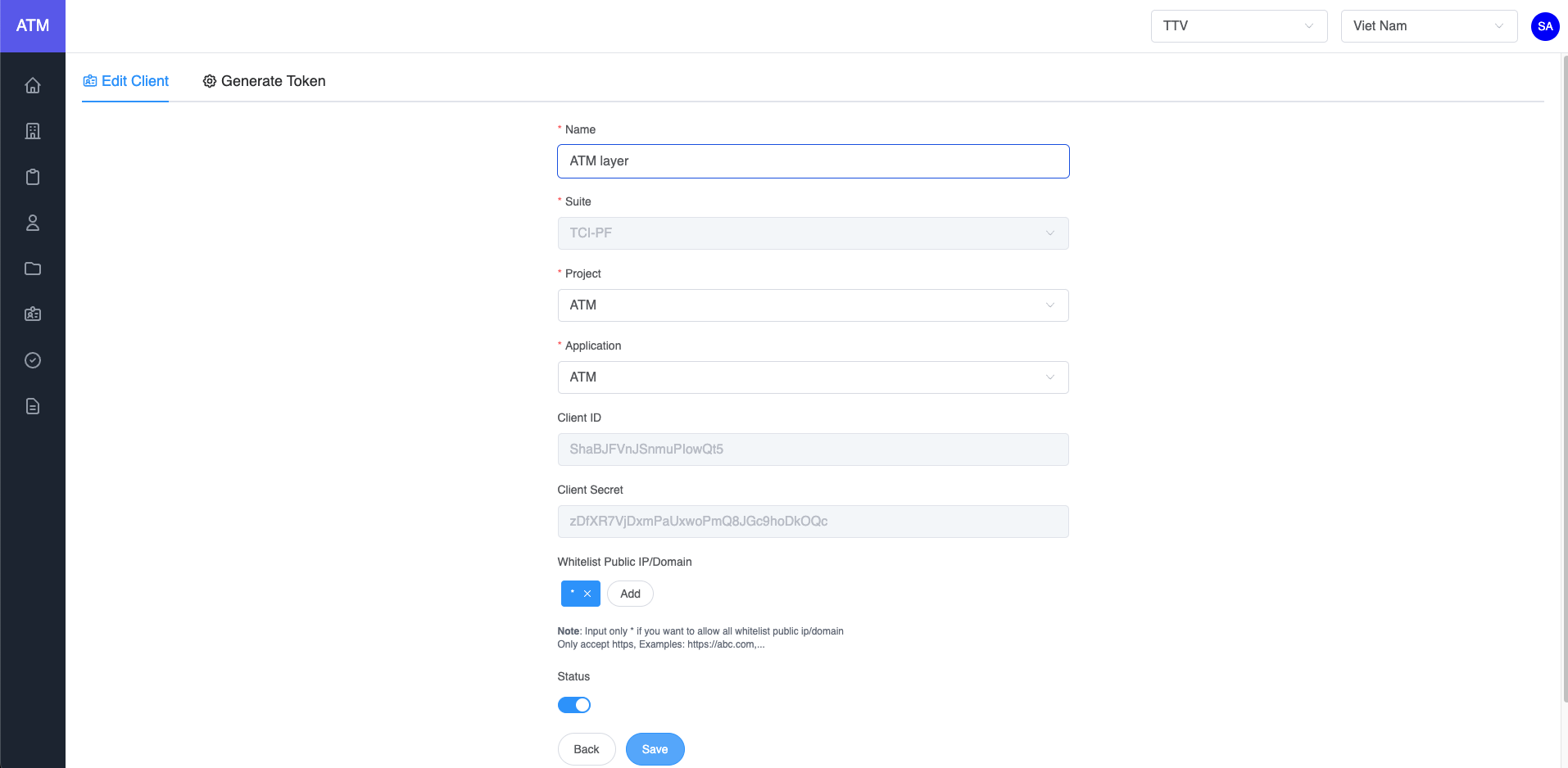Screen dimensions: 1568x768
Task: Remove the * whitelist tag
Action: (587, 594)
